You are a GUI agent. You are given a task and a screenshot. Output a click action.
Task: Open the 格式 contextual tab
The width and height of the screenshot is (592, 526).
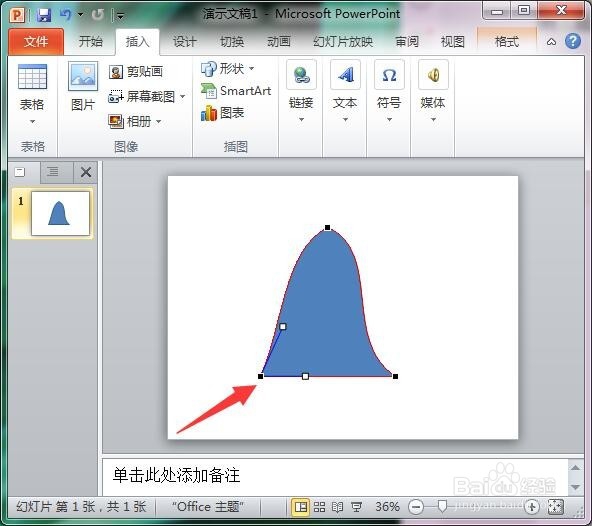tap(507, 41)
